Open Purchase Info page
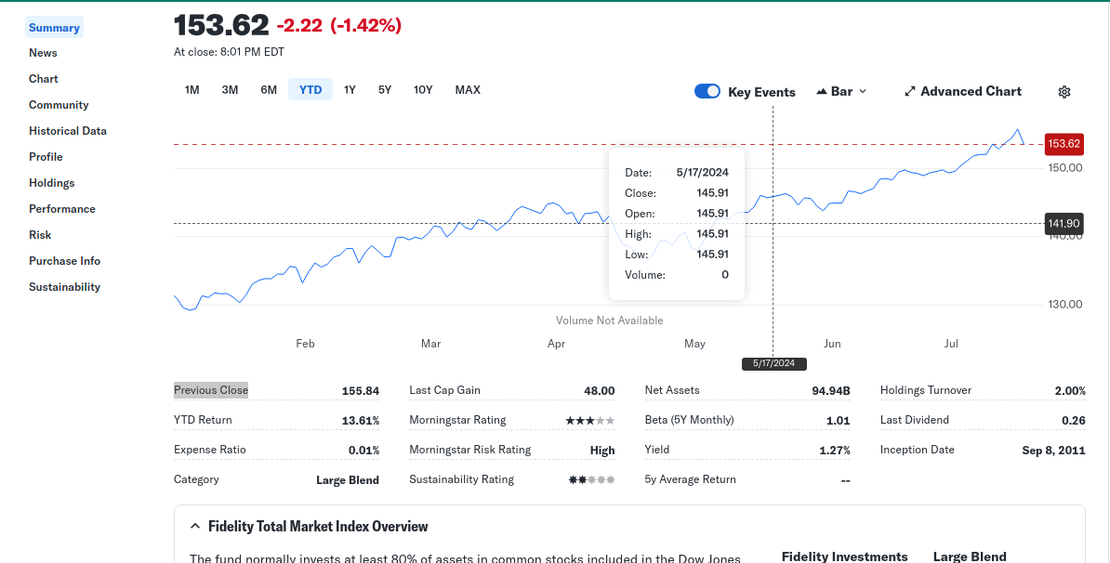The width and height of the screenshot is (1110, 563). coord(64,261)
